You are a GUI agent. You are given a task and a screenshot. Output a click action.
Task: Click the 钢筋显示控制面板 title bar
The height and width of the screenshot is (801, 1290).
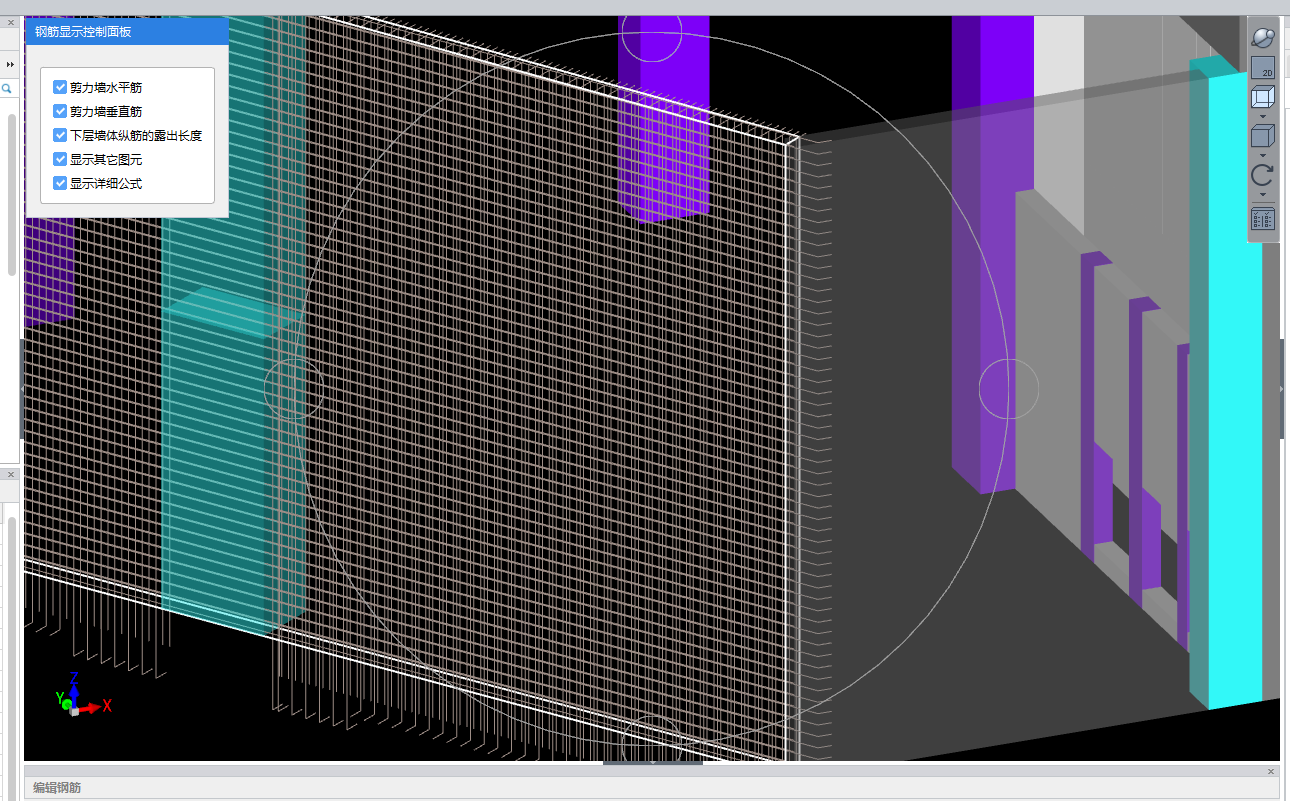pyautogui.click(x=127, y=31)
